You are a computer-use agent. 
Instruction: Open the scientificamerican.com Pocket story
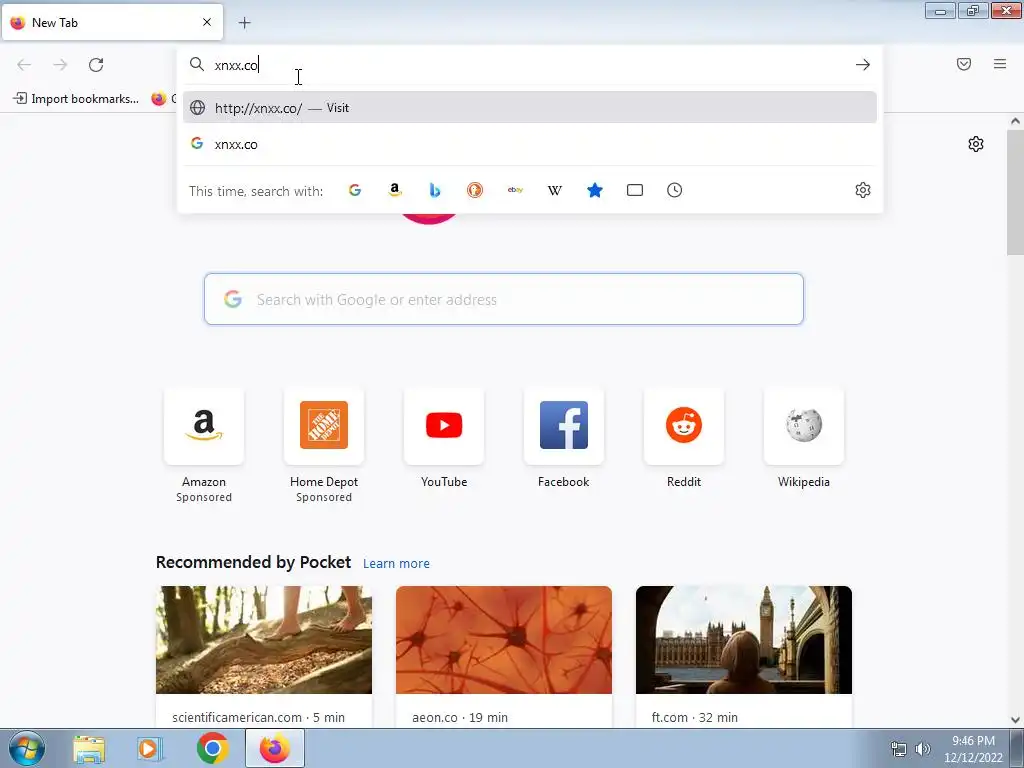[264, 656]
